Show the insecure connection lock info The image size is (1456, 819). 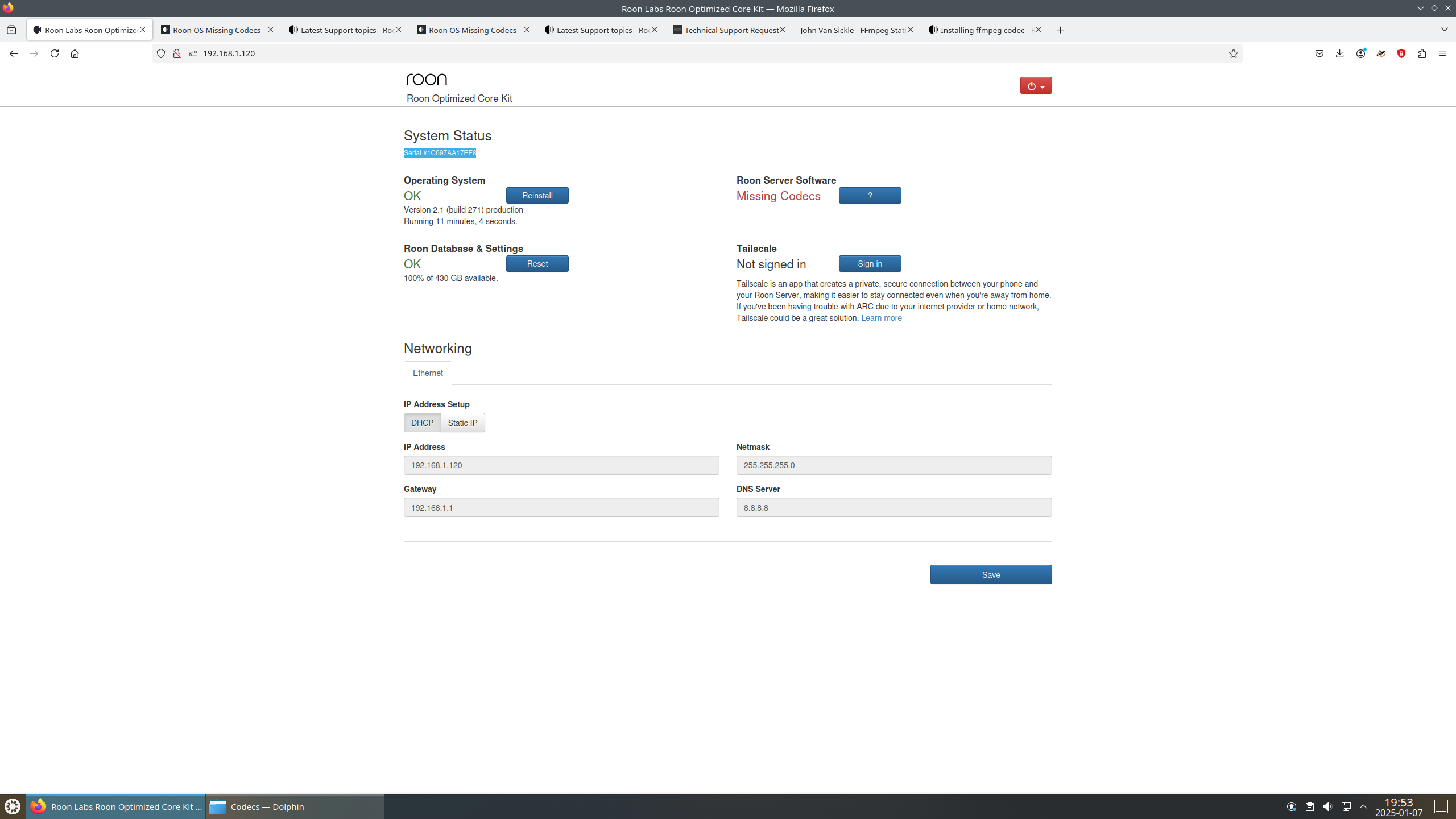(177, 53)
